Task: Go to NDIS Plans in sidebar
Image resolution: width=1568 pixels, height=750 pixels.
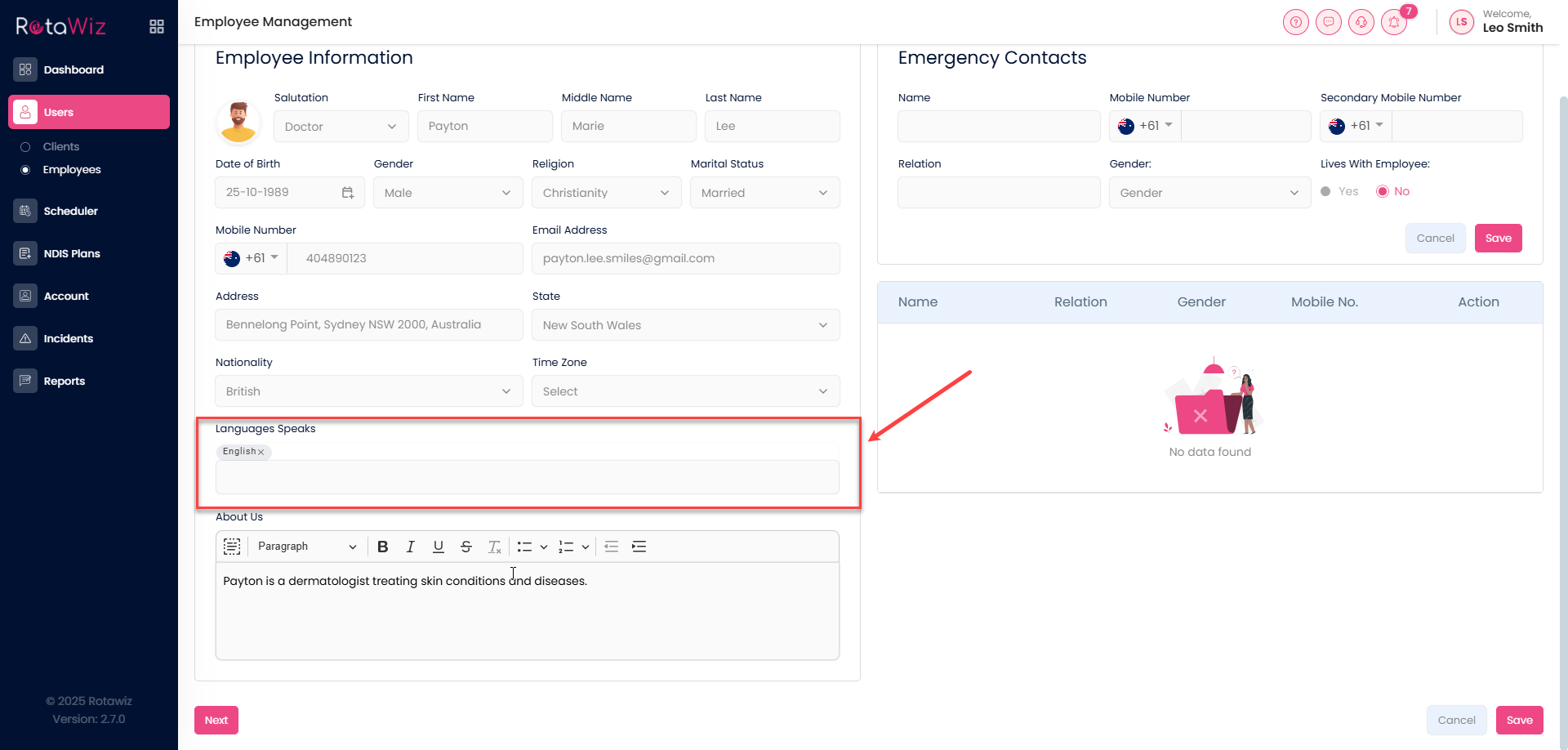Action: [72, 253]
